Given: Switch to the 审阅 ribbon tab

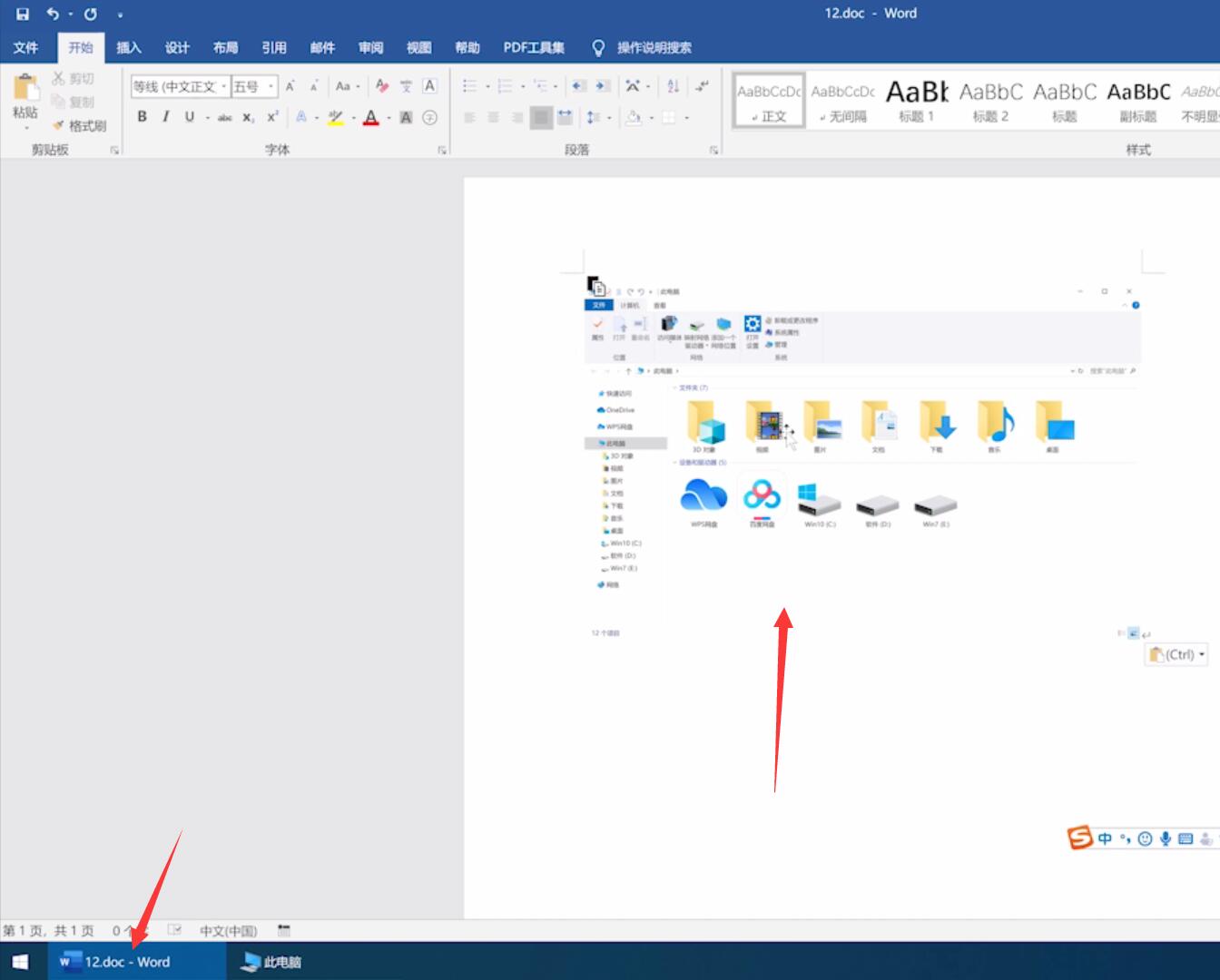Looking at the screenshot, I should tap(370, 47).
